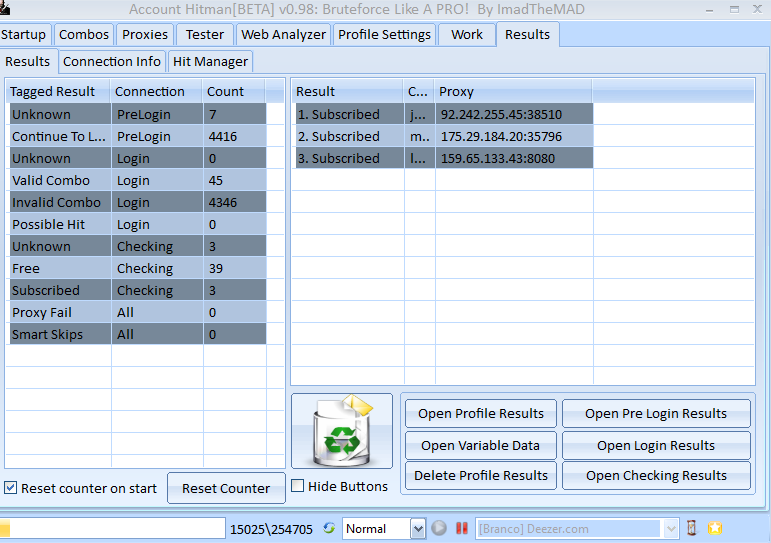
Task: Maximize the Account Hitman window
Action: pos(734,9)
